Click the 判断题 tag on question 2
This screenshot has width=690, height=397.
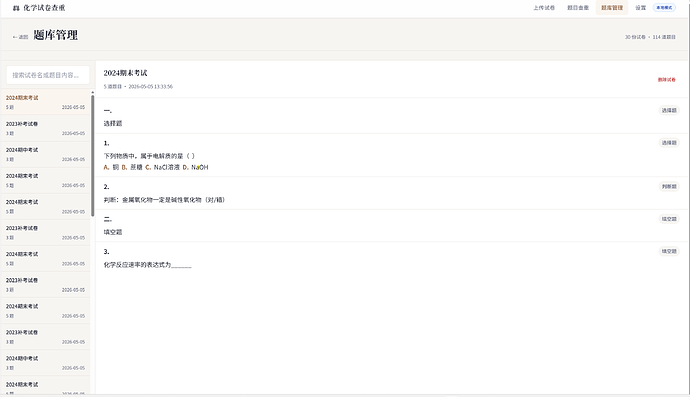669,187
